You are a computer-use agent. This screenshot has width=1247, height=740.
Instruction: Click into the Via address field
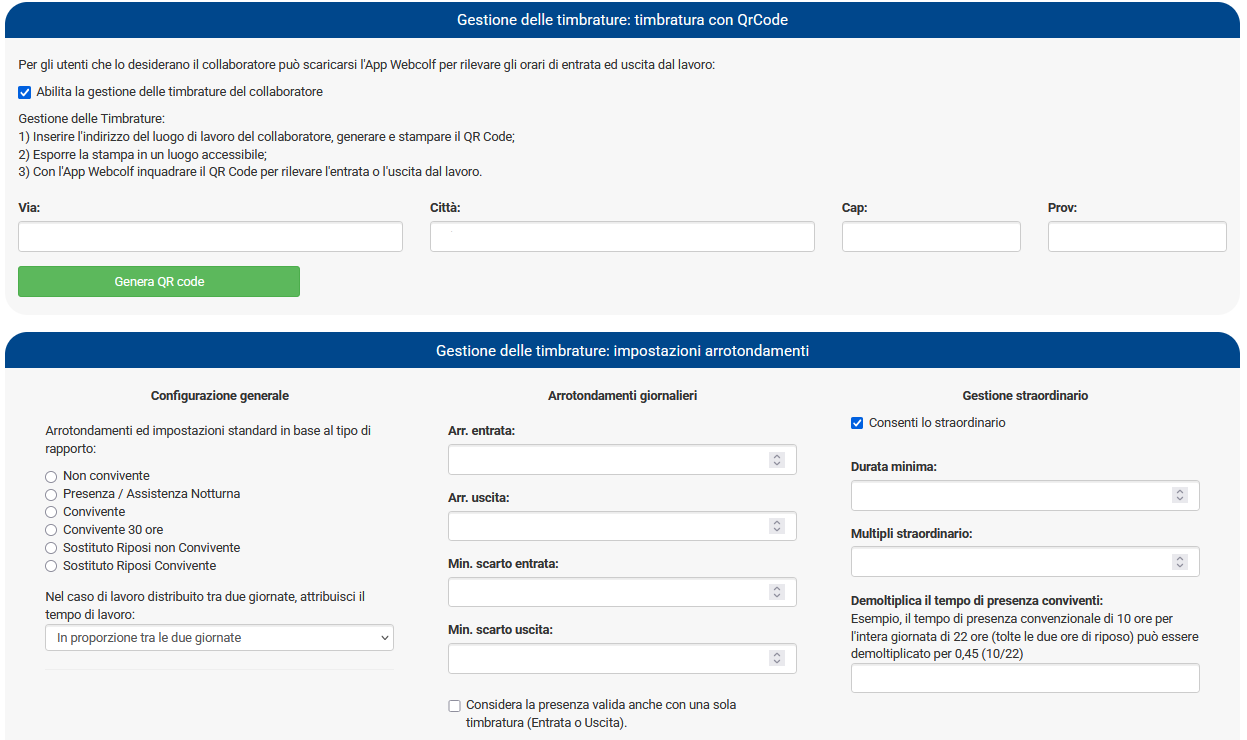click(x=210, y=237)
